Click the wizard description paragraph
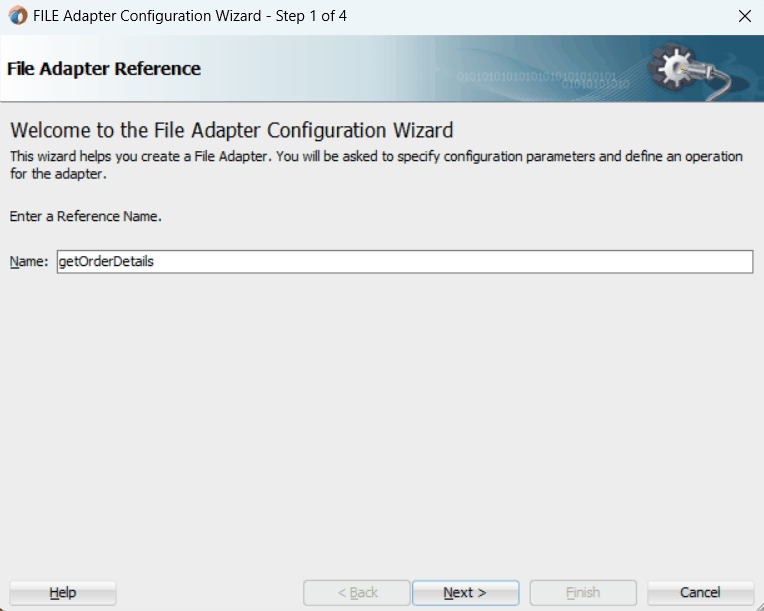Image resolution: width=764 pixels, height=611 pixels. 376,165
